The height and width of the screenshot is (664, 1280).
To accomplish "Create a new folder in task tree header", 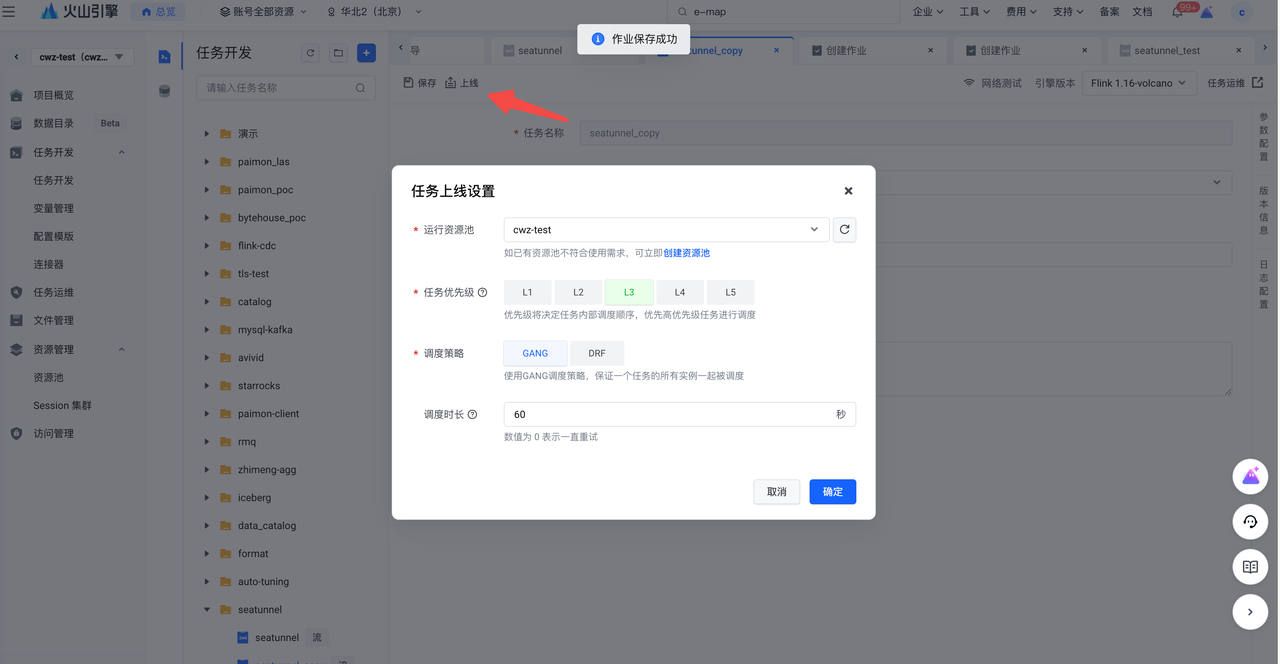I will [338, 53].
